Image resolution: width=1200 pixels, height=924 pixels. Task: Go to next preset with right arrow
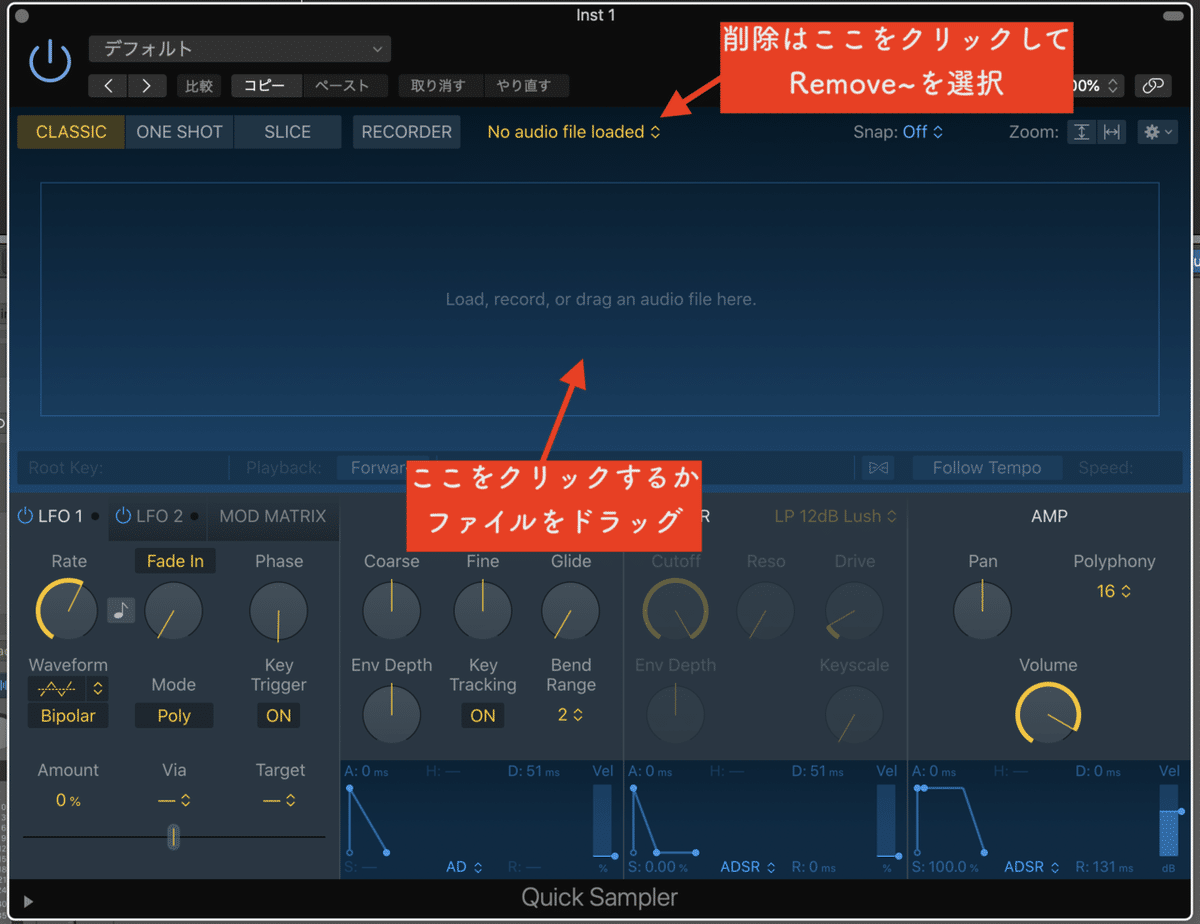(147, 86)
